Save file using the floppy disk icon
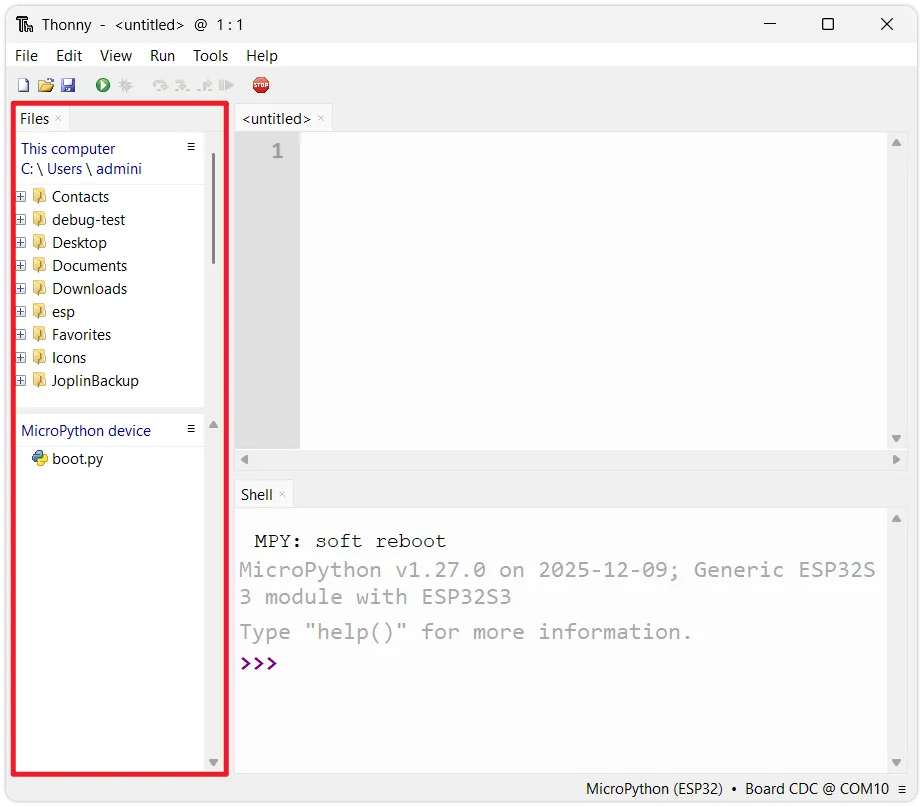This screenshot has width=923, height=807. point(68,86)
